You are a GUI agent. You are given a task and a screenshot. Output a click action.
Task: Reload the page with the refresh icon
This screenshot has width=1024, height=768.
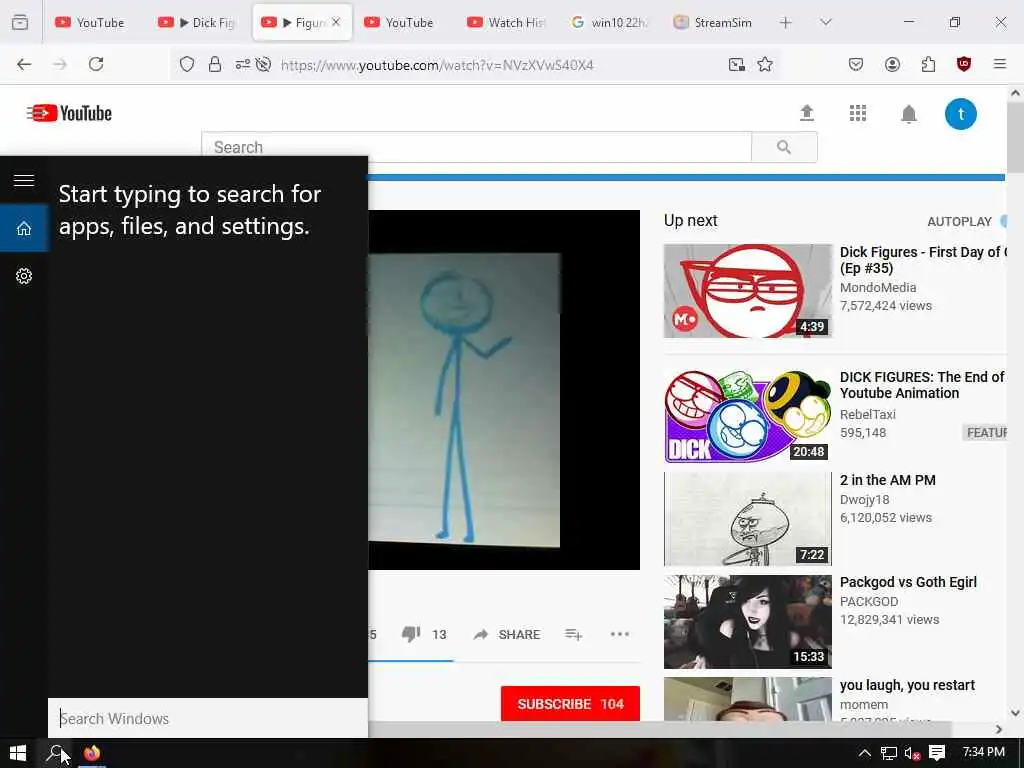(96, 64)
